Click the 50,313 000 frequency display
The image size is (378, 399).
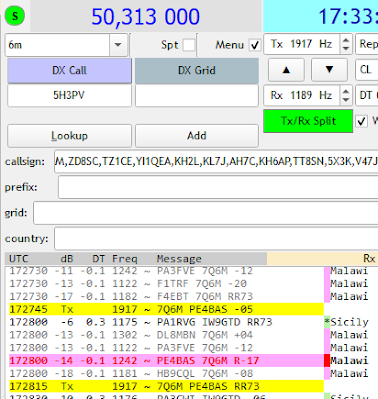(146, 17)
